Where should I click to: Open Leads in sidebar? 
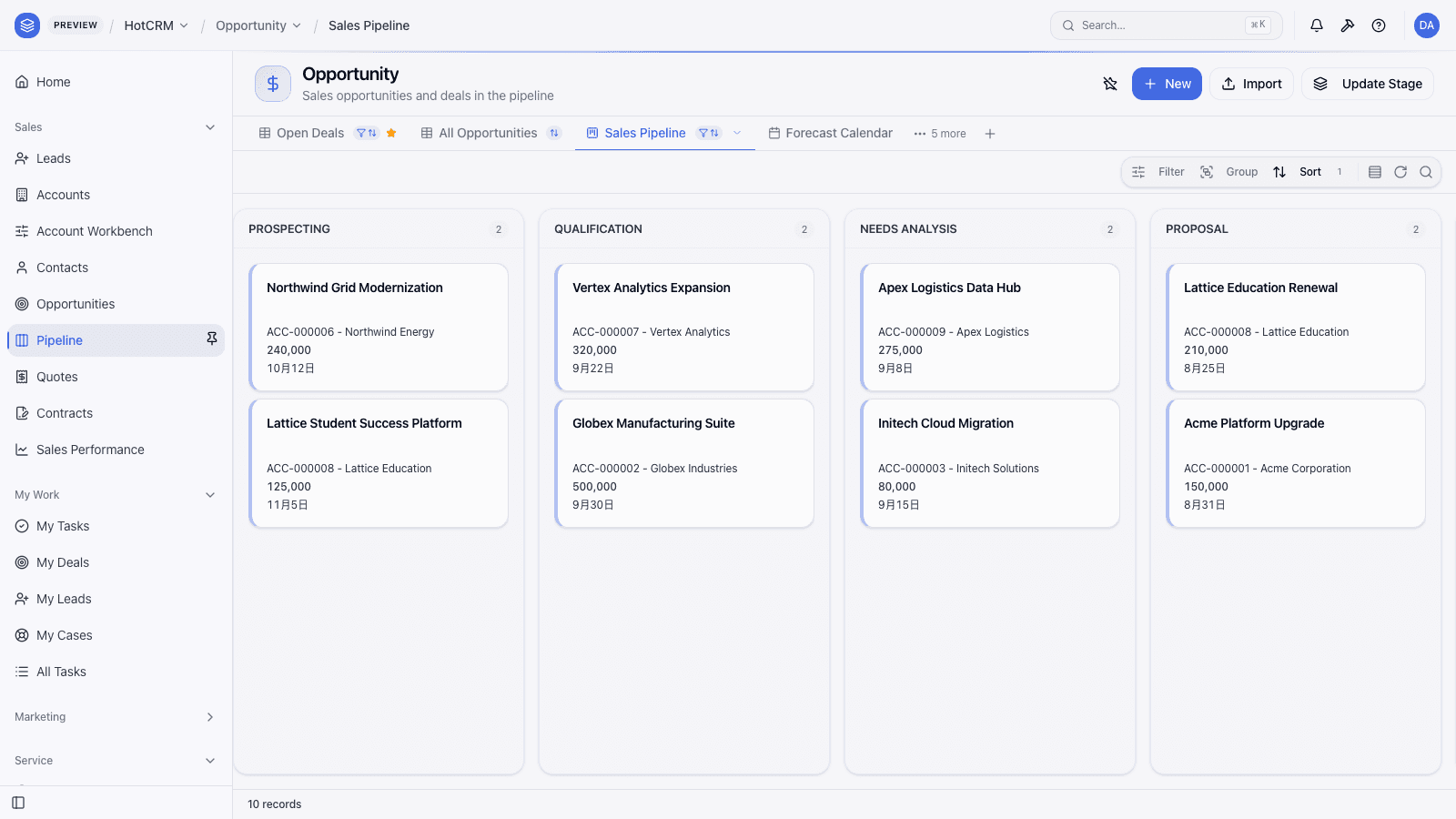pyautogui.click(x=116, y=158)
